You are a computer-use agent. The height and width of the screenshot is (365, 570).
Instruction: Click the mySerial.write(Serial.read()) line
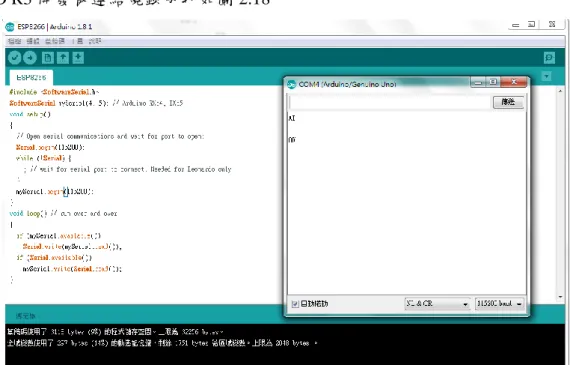[x=72, y=269]
